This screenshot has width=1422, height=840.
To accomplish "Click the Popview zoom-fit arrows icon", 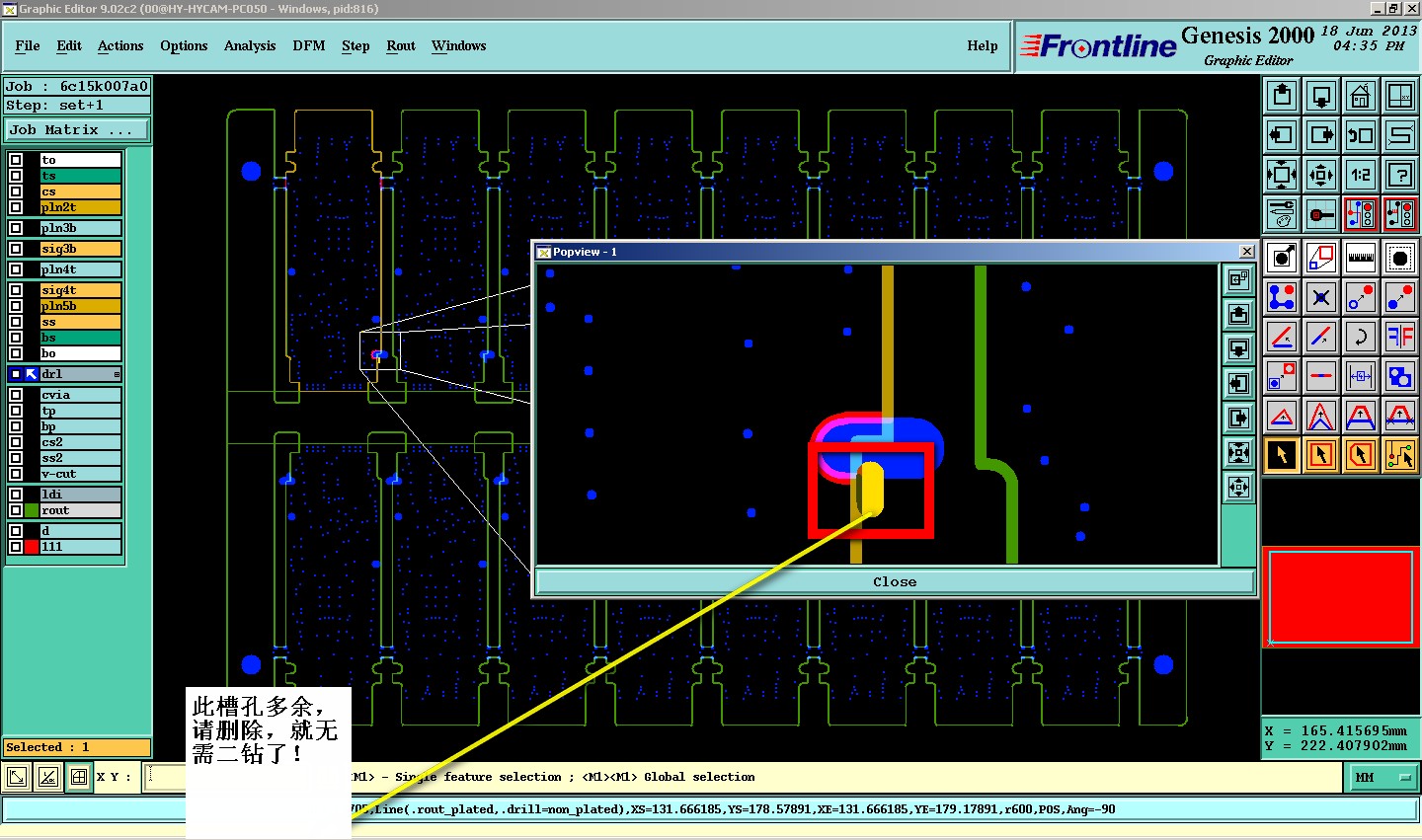I will (x=1238, y=453).
